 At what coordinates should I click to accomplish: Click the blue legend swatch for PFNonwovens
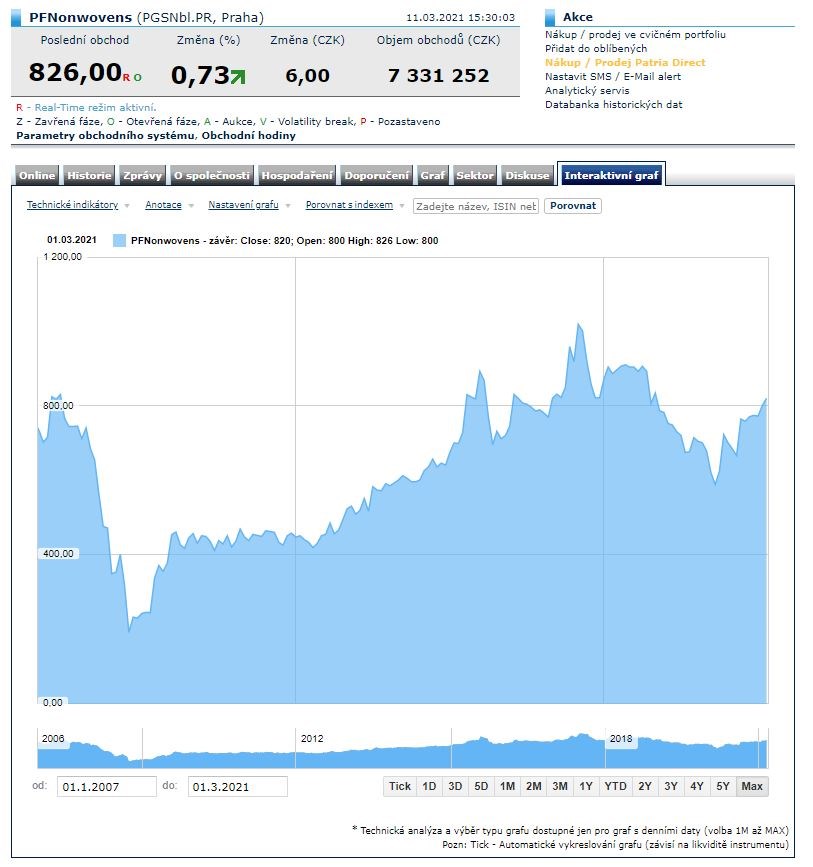coord(120,240)
